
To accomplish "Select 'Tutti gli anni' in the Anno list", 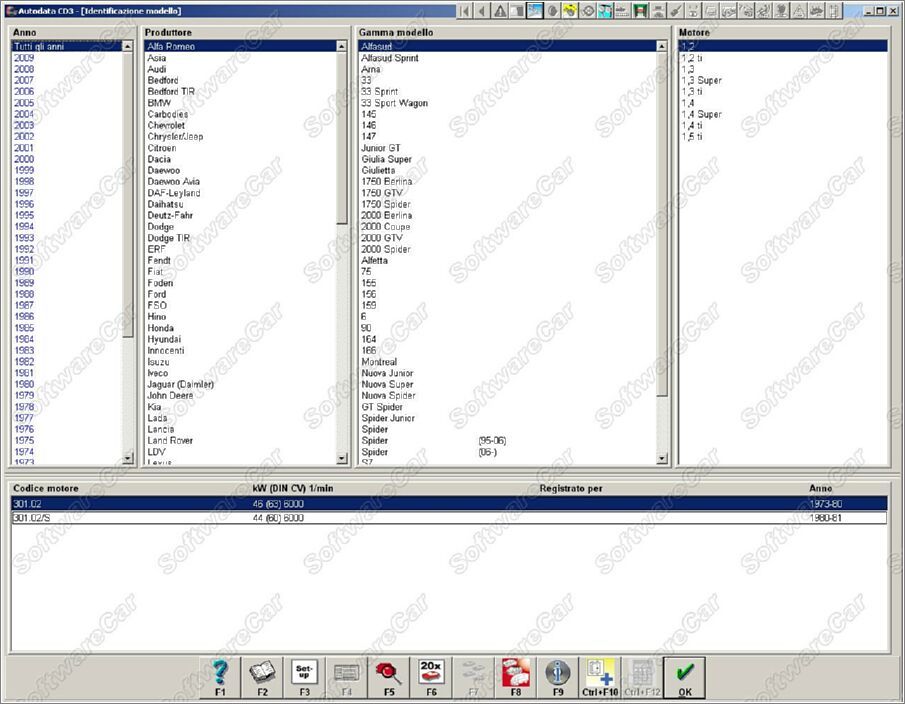I will point(66,46).
